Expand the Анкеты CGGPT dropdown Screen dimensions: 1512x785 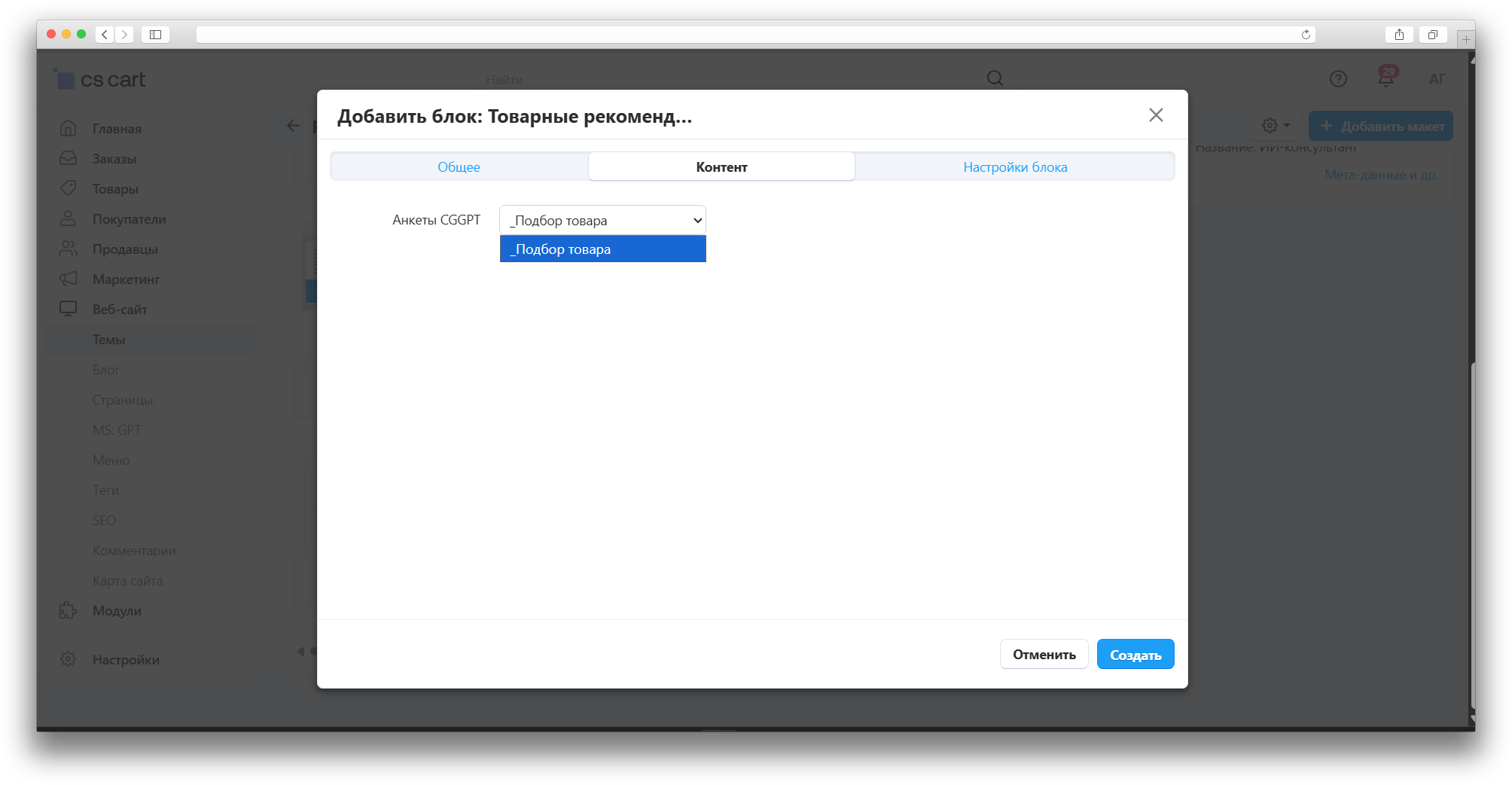pyautogui.click(x=602, y=221)
